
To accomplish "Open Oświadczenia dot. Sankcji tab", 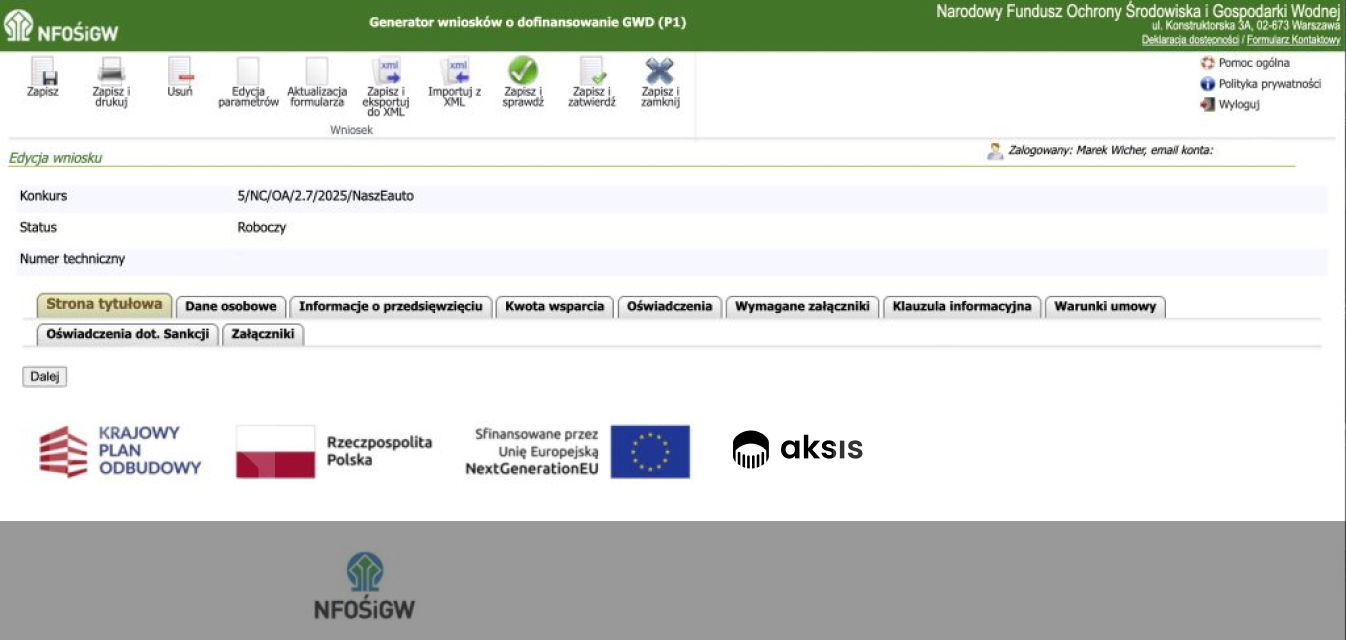I will tap(127, 335).
